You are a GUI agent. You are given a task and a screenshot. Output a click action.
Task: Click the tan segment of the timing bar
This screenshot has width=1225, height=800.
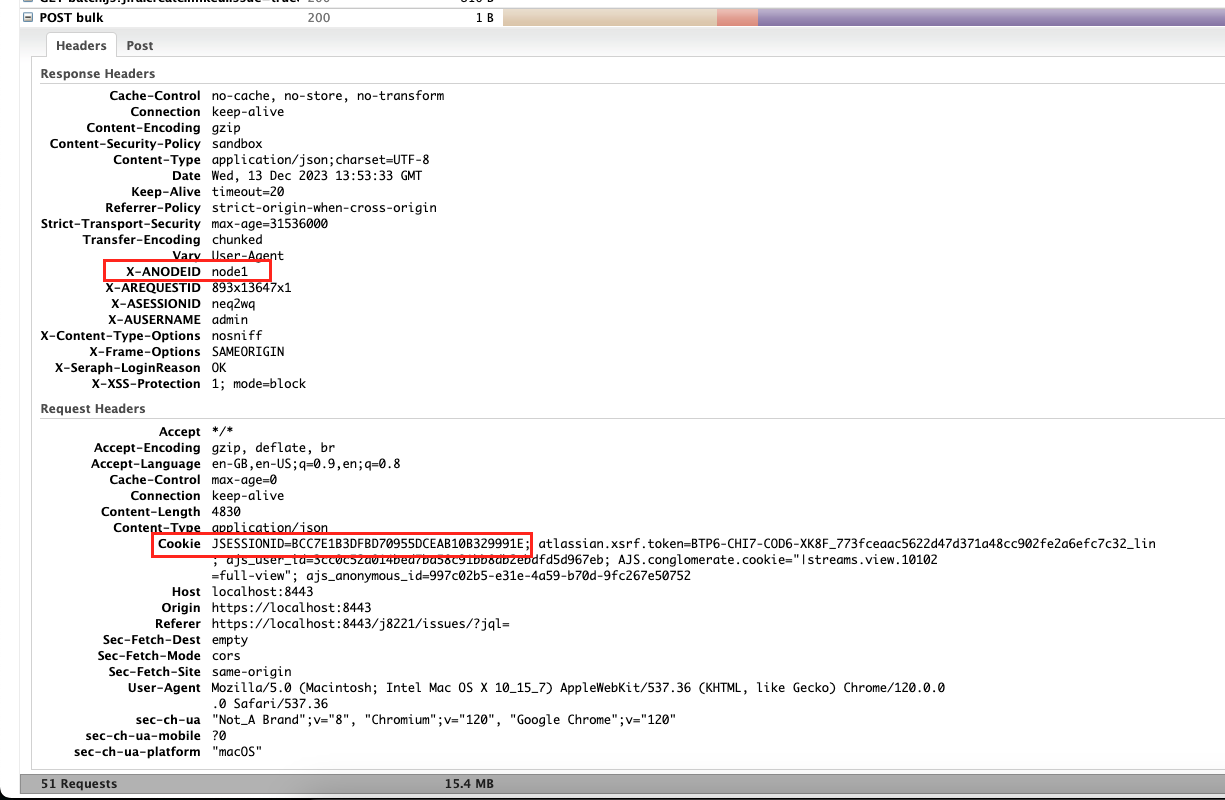pos(609,18)
